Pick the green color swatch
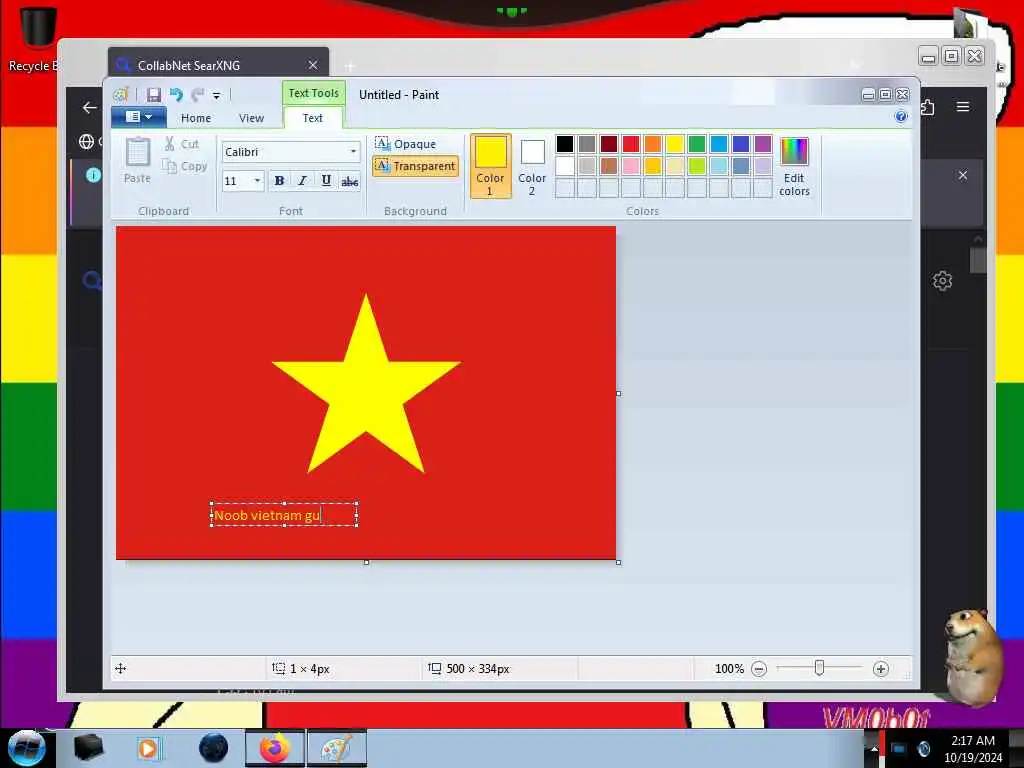 pos(697,144)
